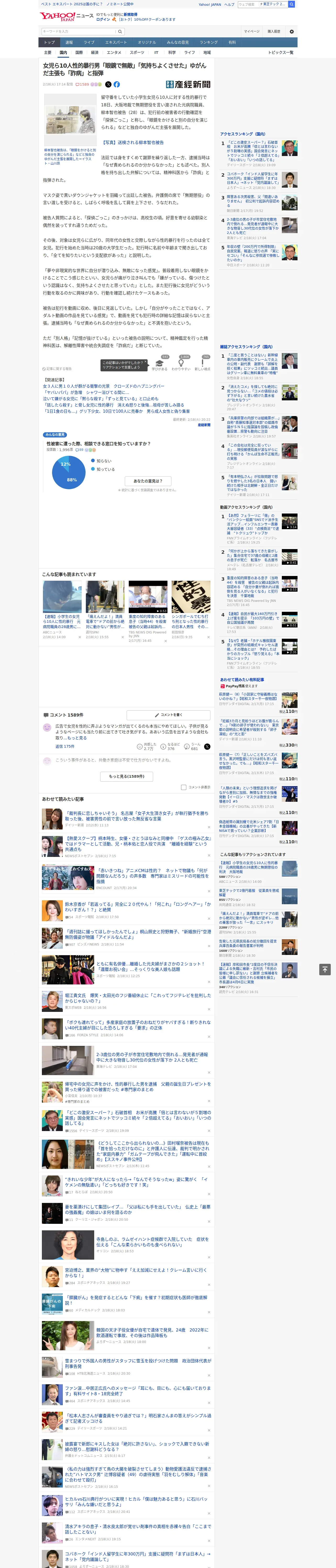
Task: Focus the ウェブ検索 input at top
Action: tap(248, 4)
